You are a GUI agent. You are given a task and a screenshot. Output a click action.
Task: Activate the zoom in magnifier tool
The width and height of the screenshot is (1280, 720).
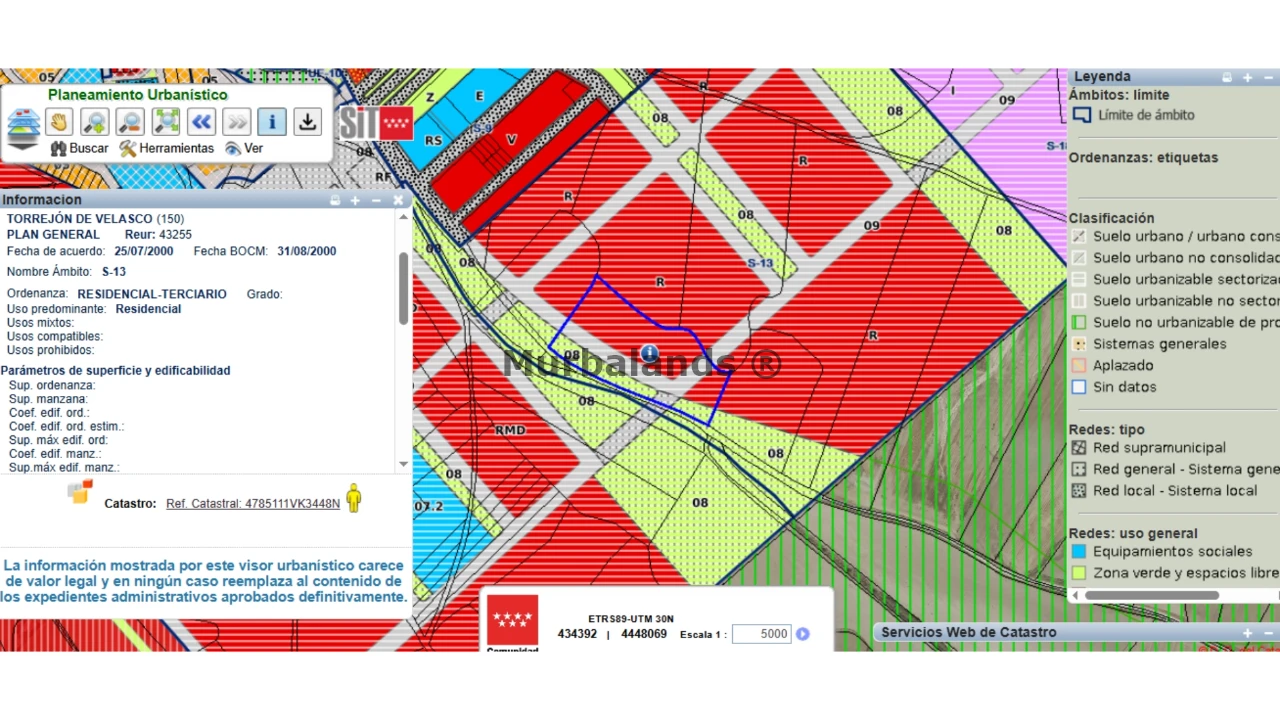[x=95, y=122]
